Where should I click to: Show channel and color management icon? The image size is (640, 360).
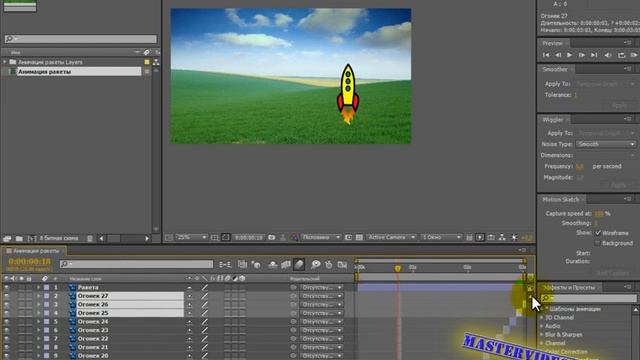(x=294, y=237)
